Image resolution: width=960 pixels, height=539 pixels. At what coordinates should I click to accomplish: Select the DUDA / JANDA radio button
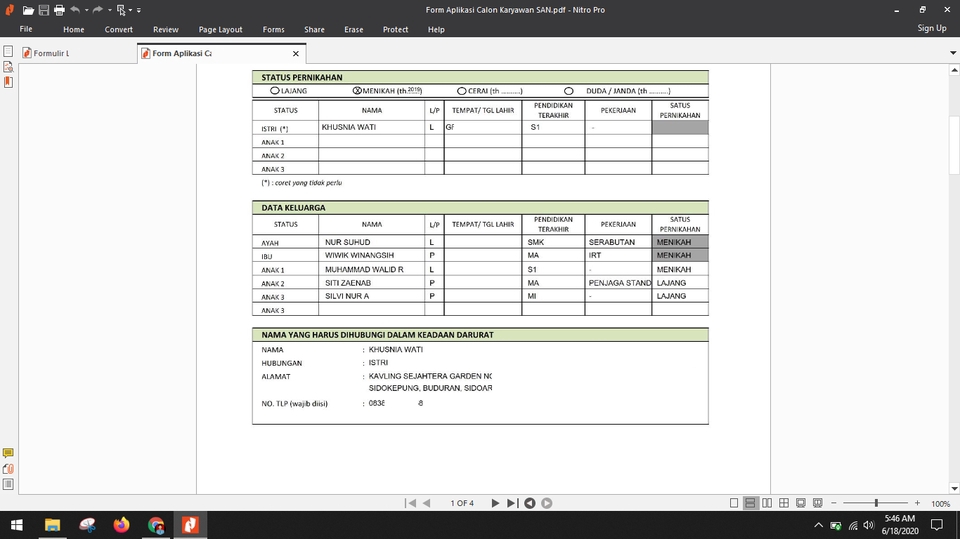(569, 91)
